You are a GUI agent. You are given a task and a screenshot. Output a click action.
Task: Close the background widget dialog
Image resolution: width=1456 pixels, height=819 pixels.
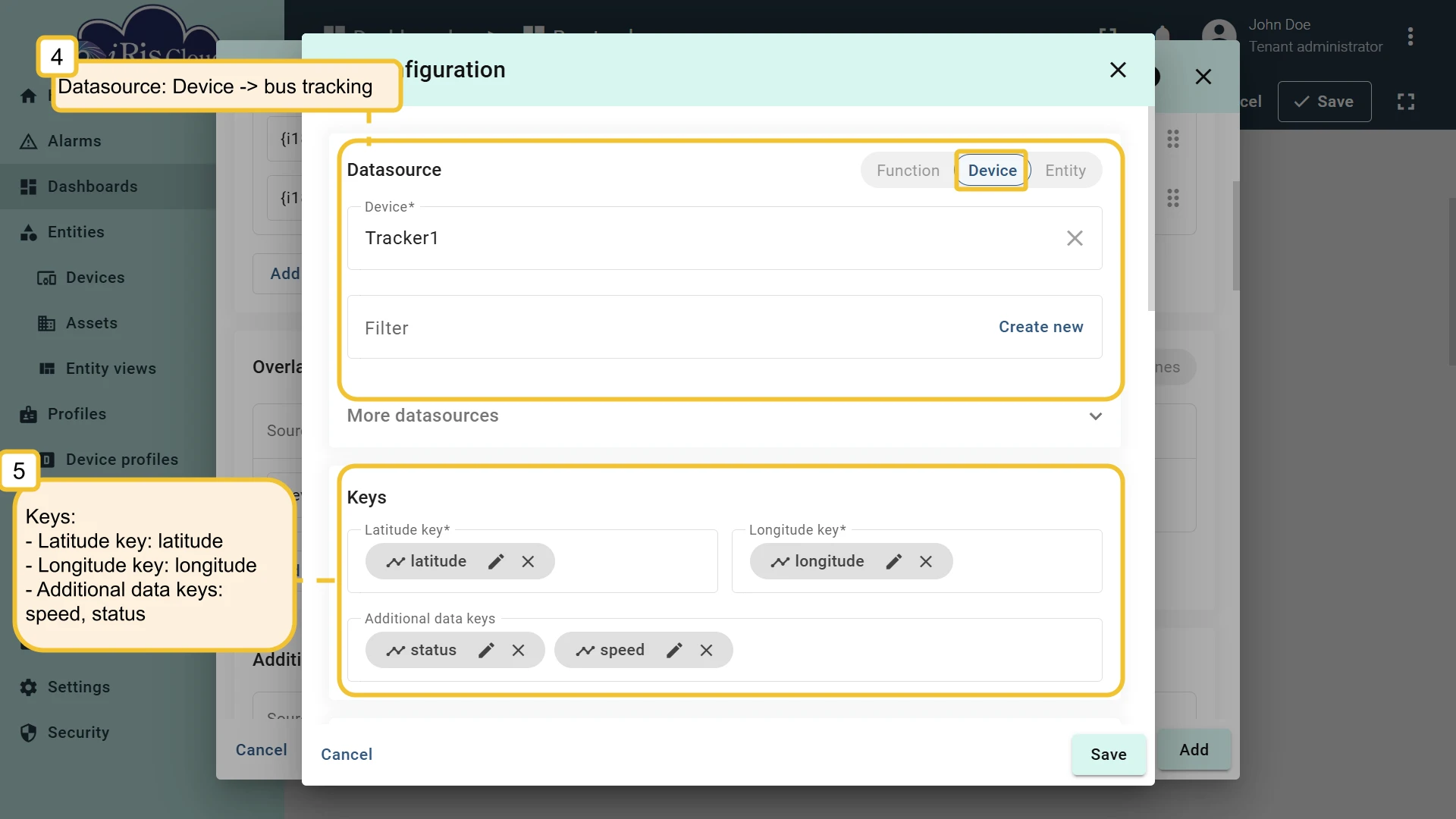point(1203,77)
